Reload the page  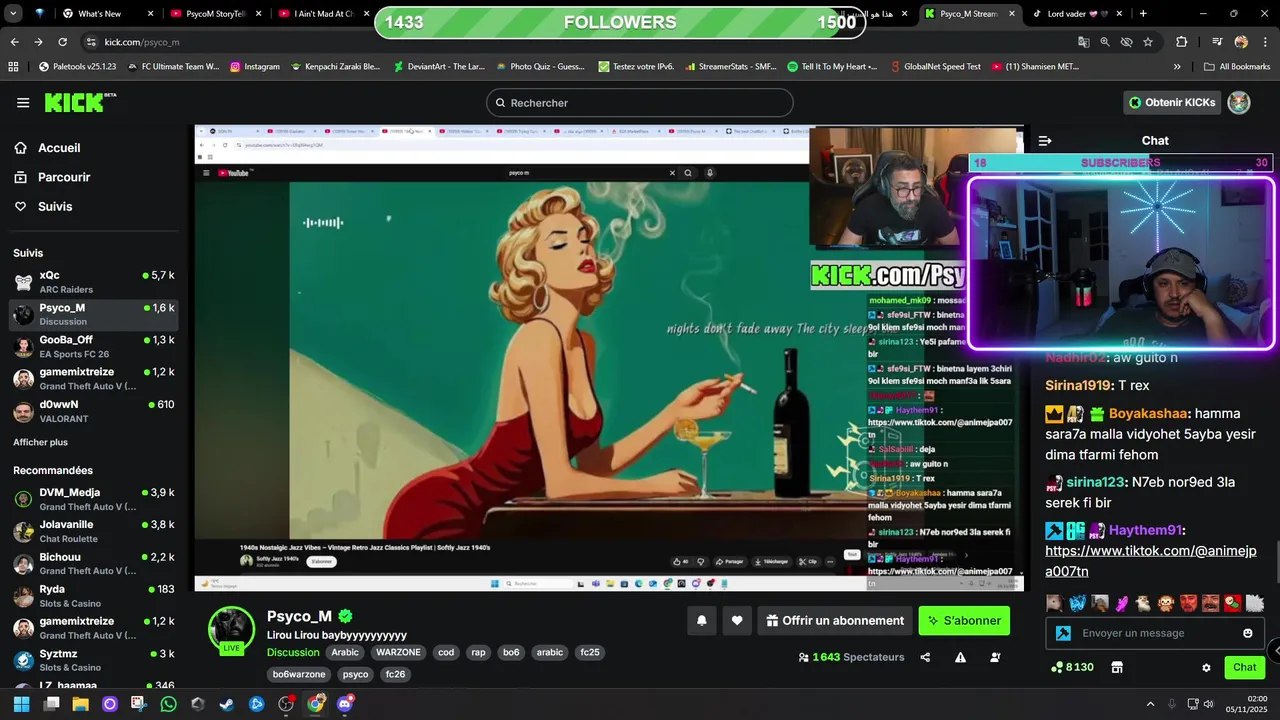pos(63,42)
